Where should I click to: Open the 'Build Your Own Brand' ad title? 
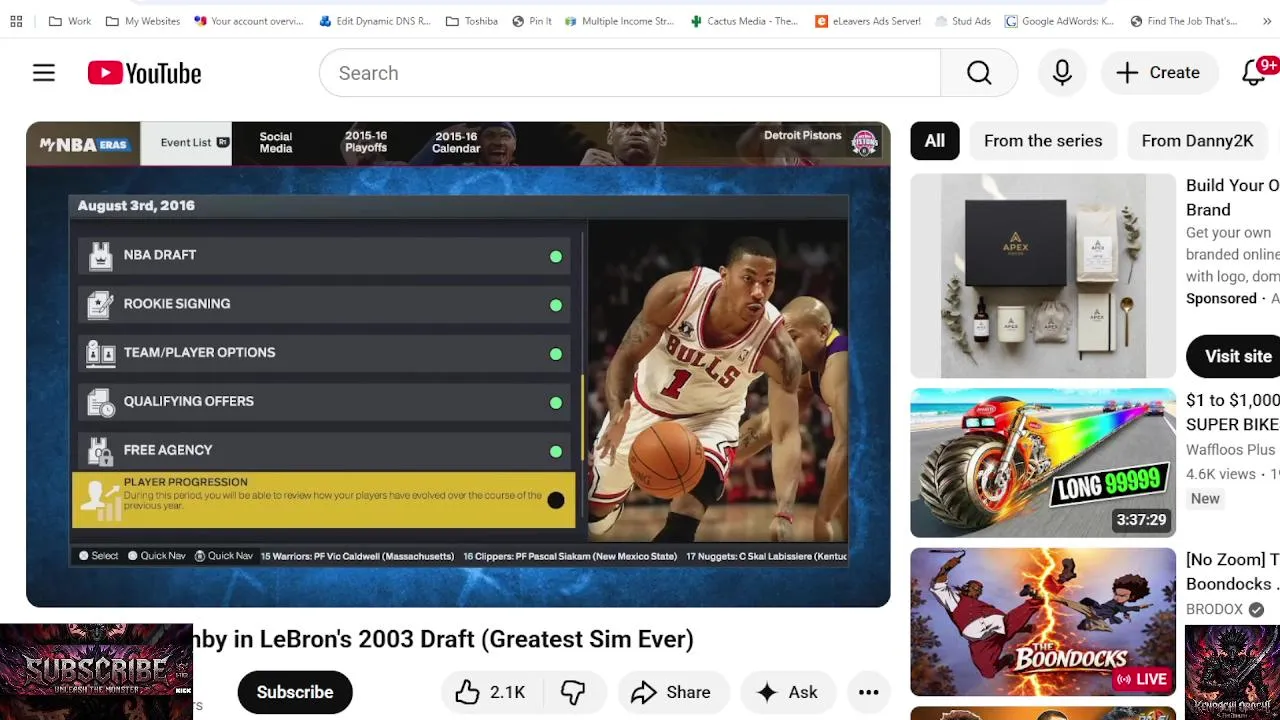click(1233, 197)
